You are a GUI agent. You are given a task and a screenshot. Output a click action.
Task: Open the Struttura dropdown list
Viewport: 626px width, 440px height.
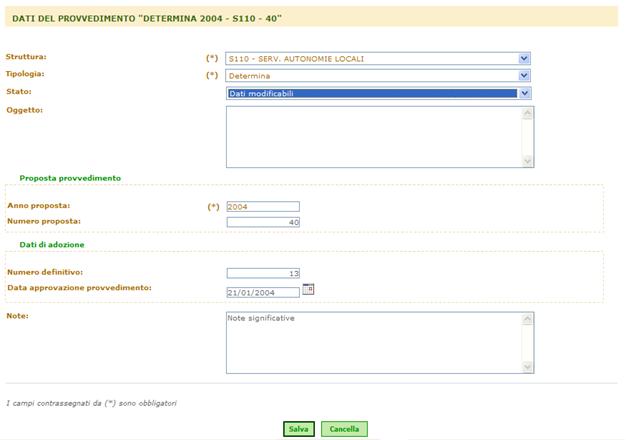(x=378, y=59)
